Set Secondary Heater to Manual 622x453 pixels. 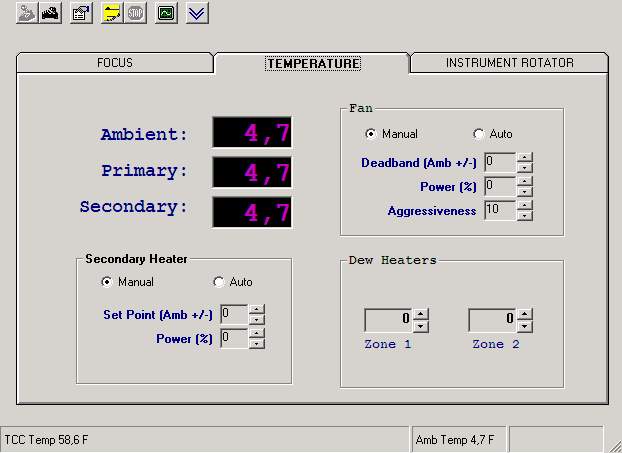(108, 282)
